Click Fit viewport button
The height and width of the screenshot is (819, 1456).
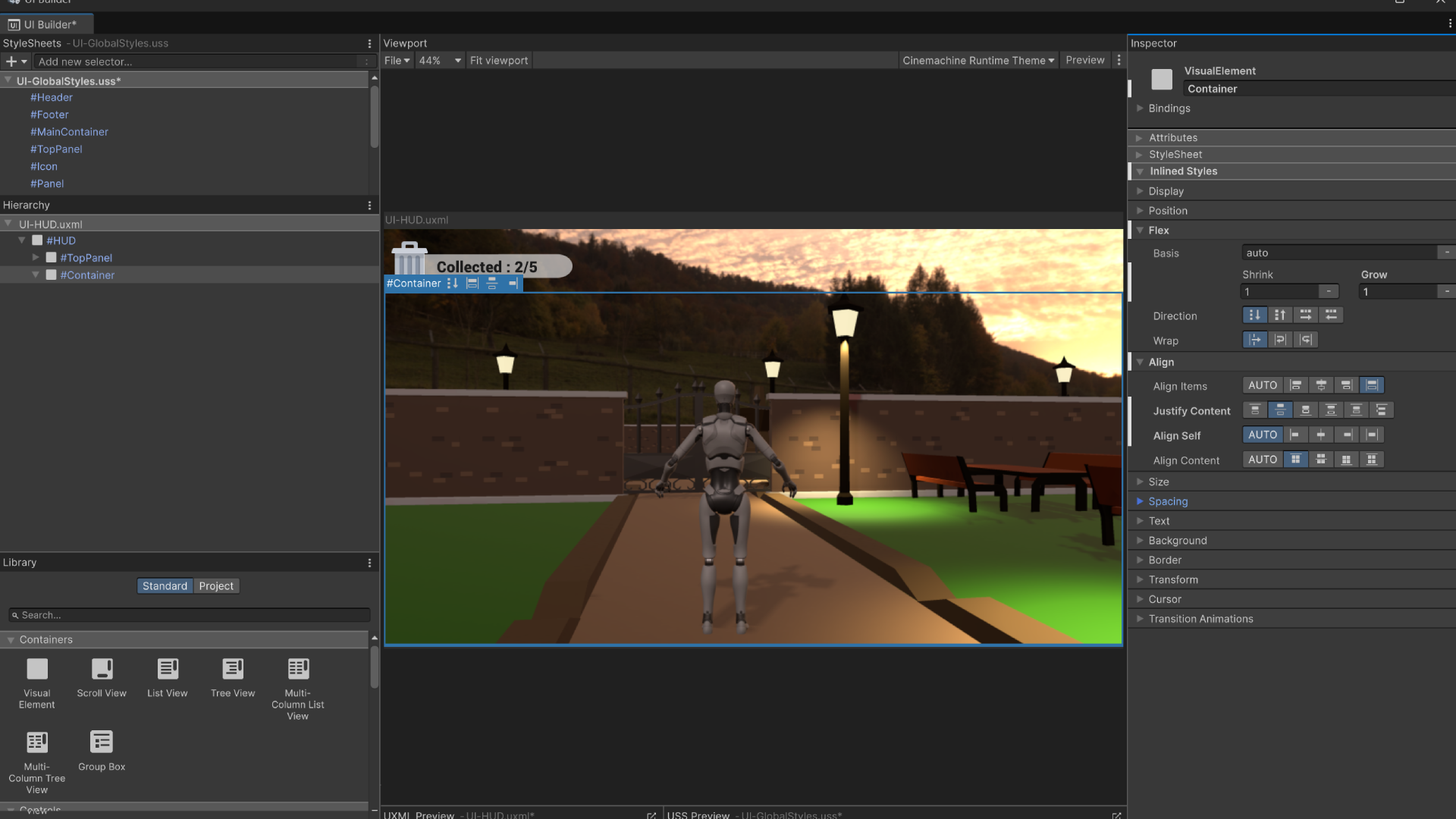pos(498,60)
